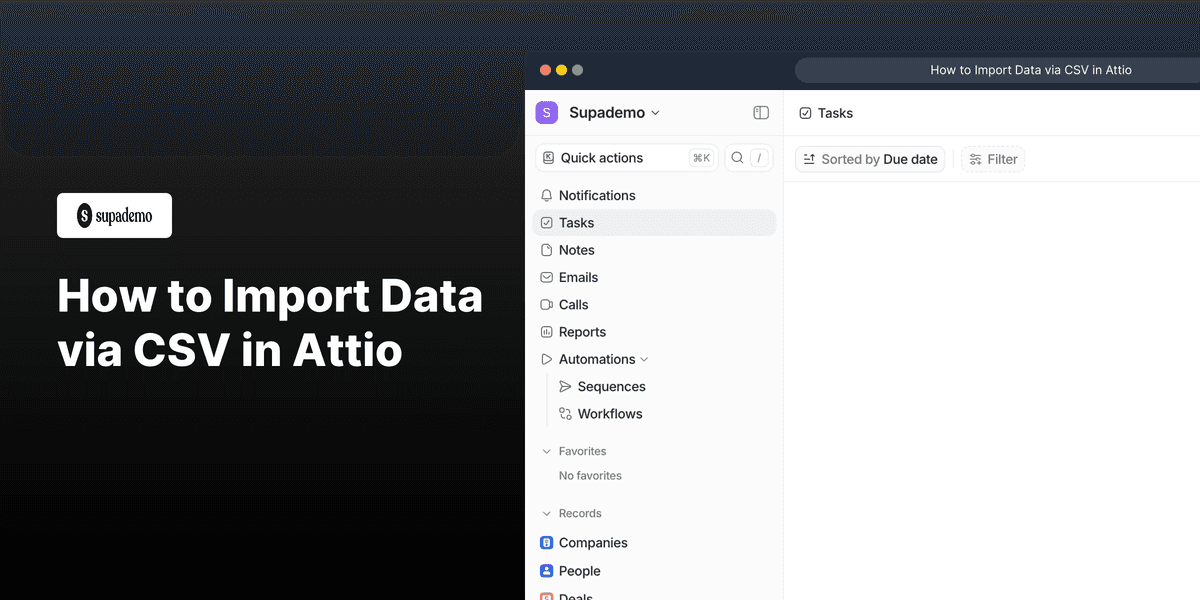Screen dimensions: 1200x600
Task: Open the Reports section
Action: tap(583, 331)
